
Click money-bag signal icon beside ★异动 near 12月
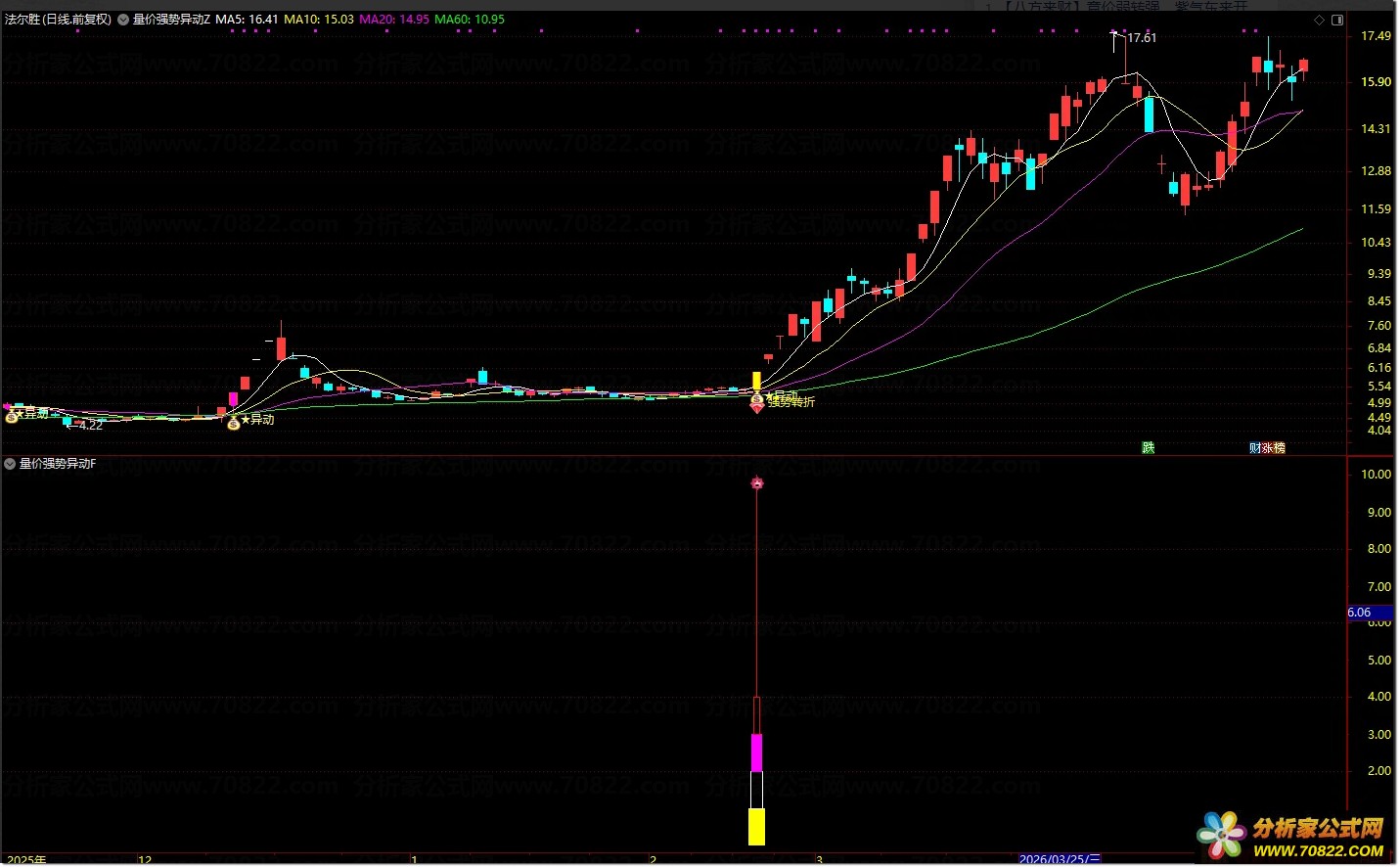(233, 423)
